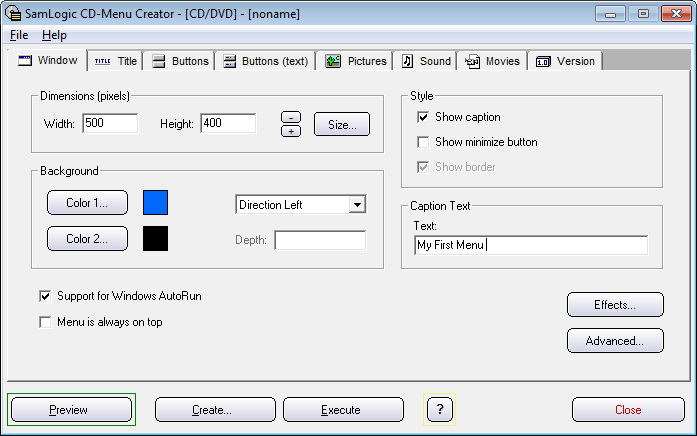Open the Help menu
The width and height of the screenshot is (697, 436).
pyautogui.click(x=54, y=35)
